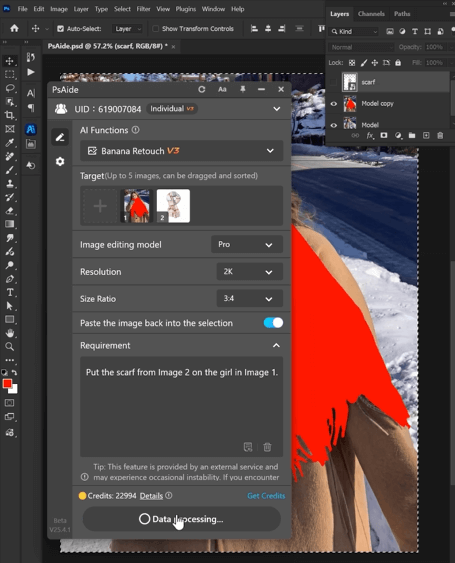Viewport: 455px width, 563px height.
Task: Enable Show Transform Controls checkbox
Action: tap(155, 29)
